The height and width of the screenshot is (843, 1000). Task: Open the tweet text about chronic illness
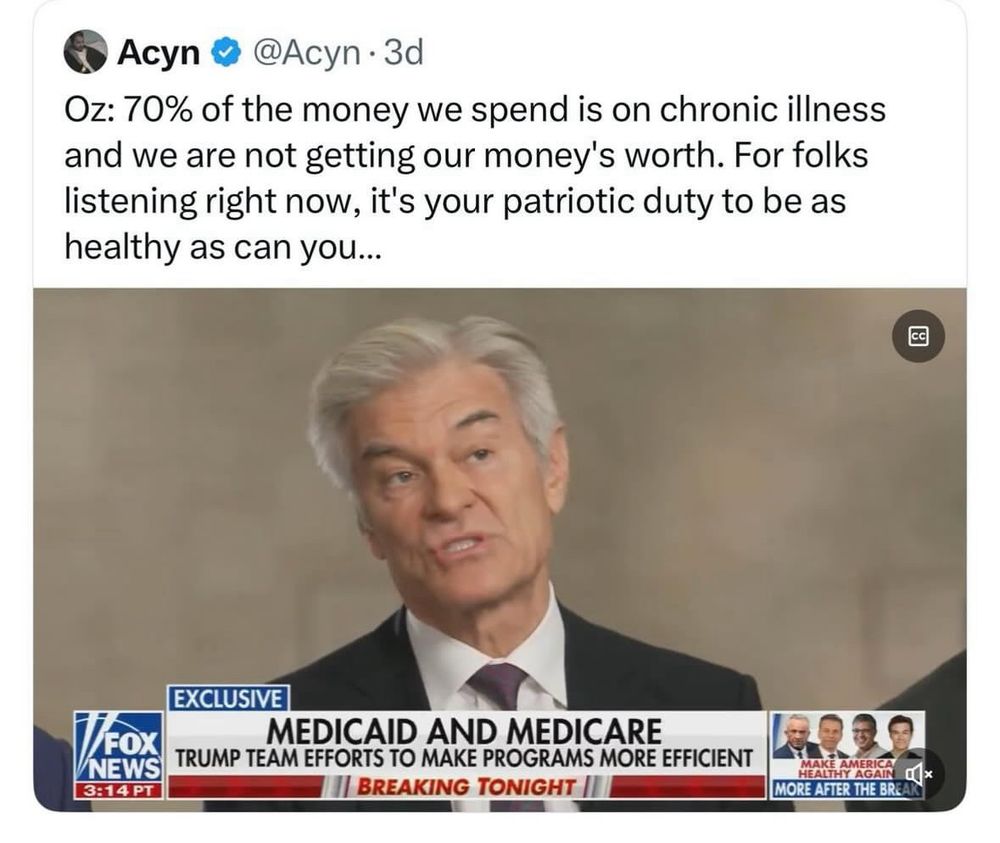pos(474,179)
